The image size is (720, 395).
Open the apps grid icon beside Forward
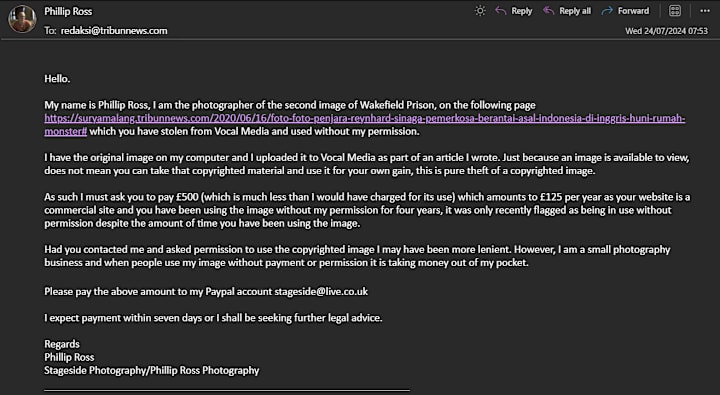pos(675,11)
